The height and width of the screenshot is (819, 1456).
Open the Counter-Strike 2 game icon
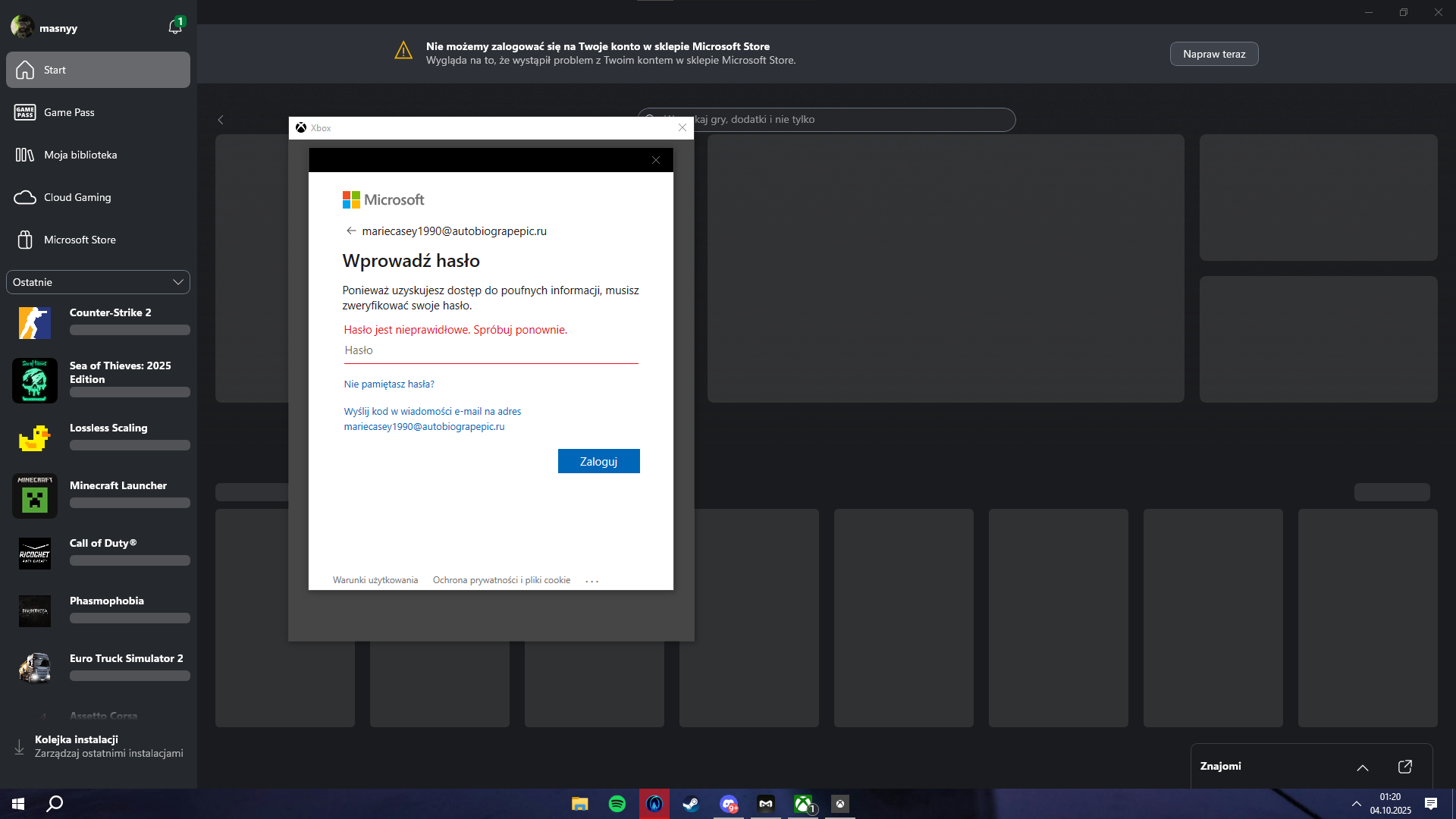click(35, 323)
